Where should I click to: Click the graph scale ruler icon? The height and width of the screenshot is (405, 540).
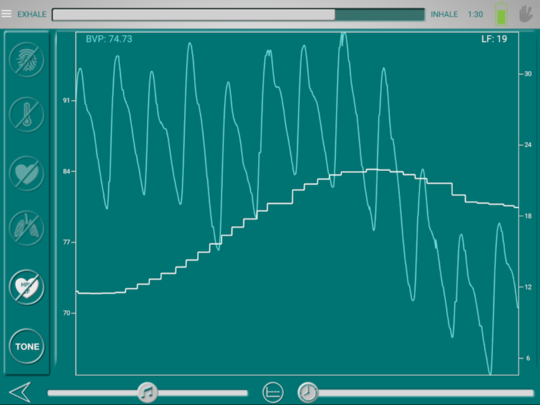pyautogui.click(x=273, y=392)
